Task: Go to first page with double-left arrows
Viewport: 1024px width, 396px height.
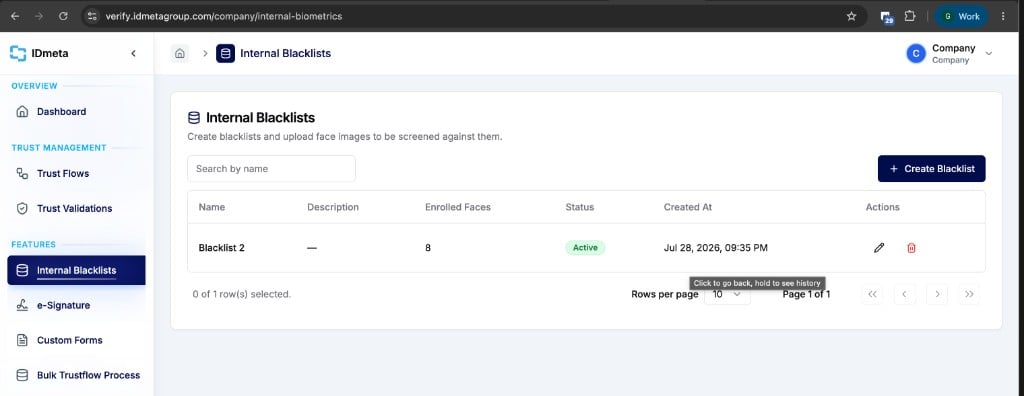Action: pyautogui.click(x=872, y=295)
